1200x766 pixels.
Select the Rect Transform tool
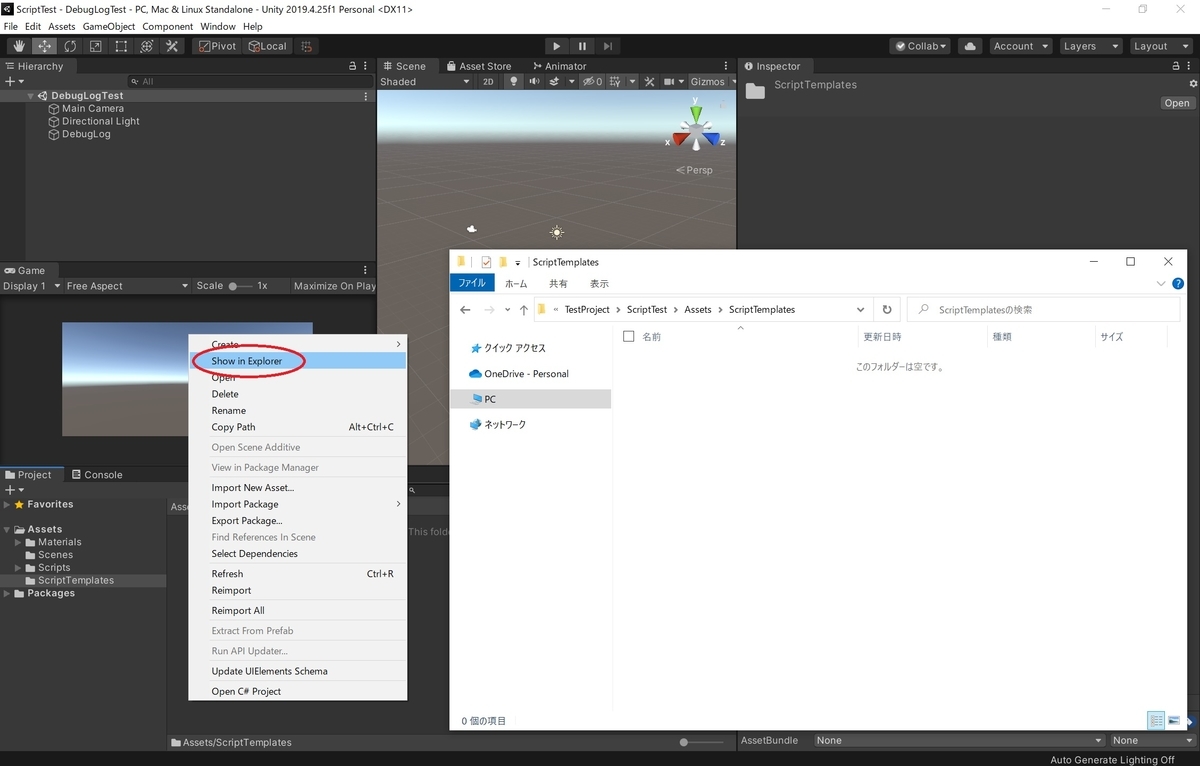[121, 46]
